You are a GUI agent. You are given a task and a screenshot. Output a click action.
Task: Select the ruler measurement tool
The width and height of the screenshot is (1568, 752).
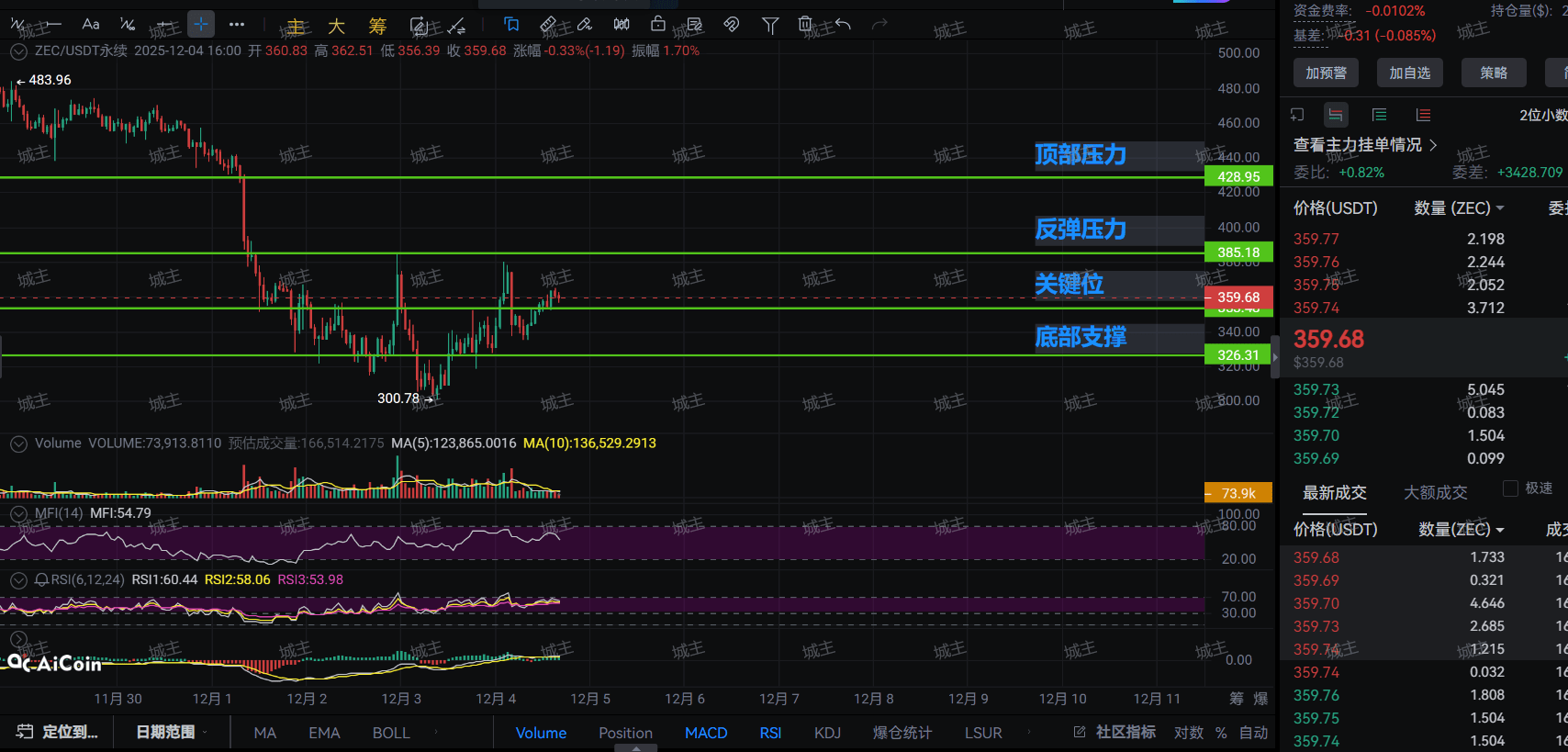coord(548,25)
